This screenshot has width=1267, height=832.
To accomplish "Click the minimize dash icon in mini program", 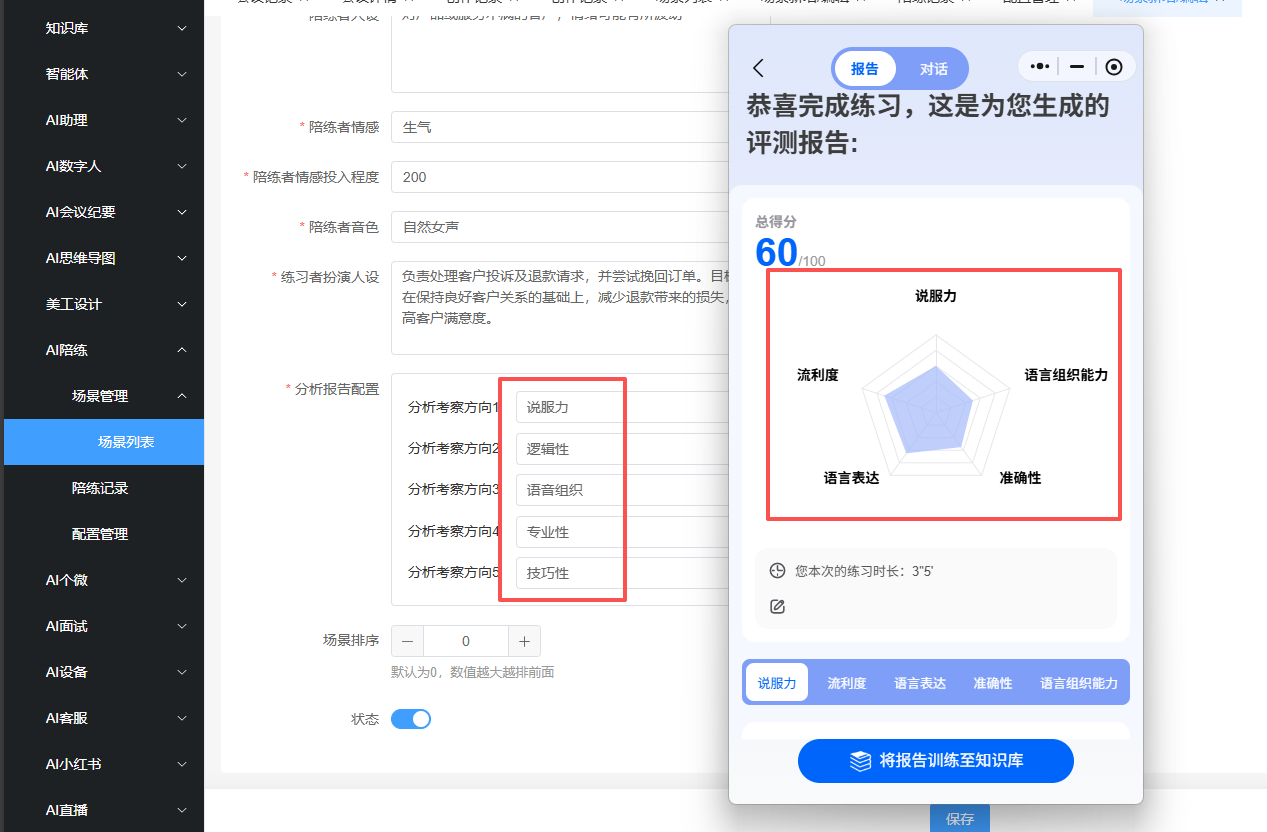I will 1077,67.
